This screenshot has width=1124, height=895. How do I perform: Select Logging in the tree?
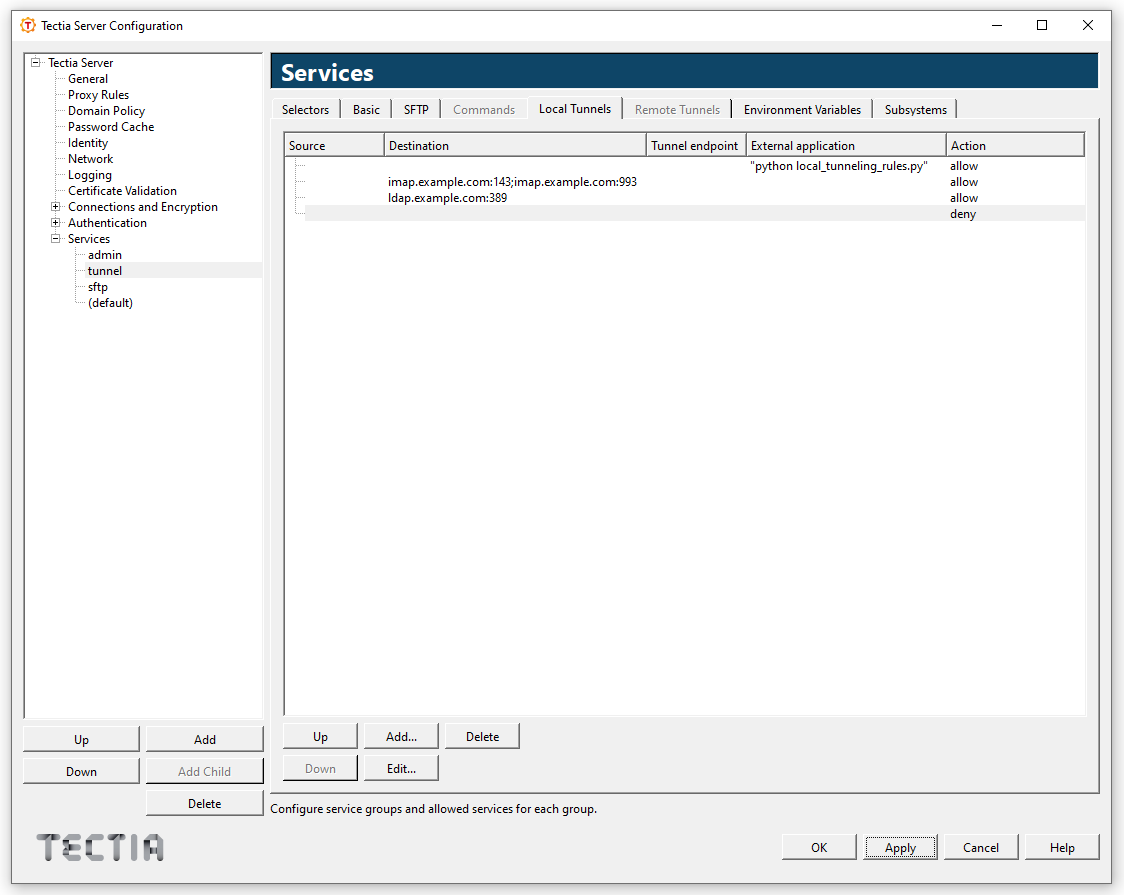(90, 175)
